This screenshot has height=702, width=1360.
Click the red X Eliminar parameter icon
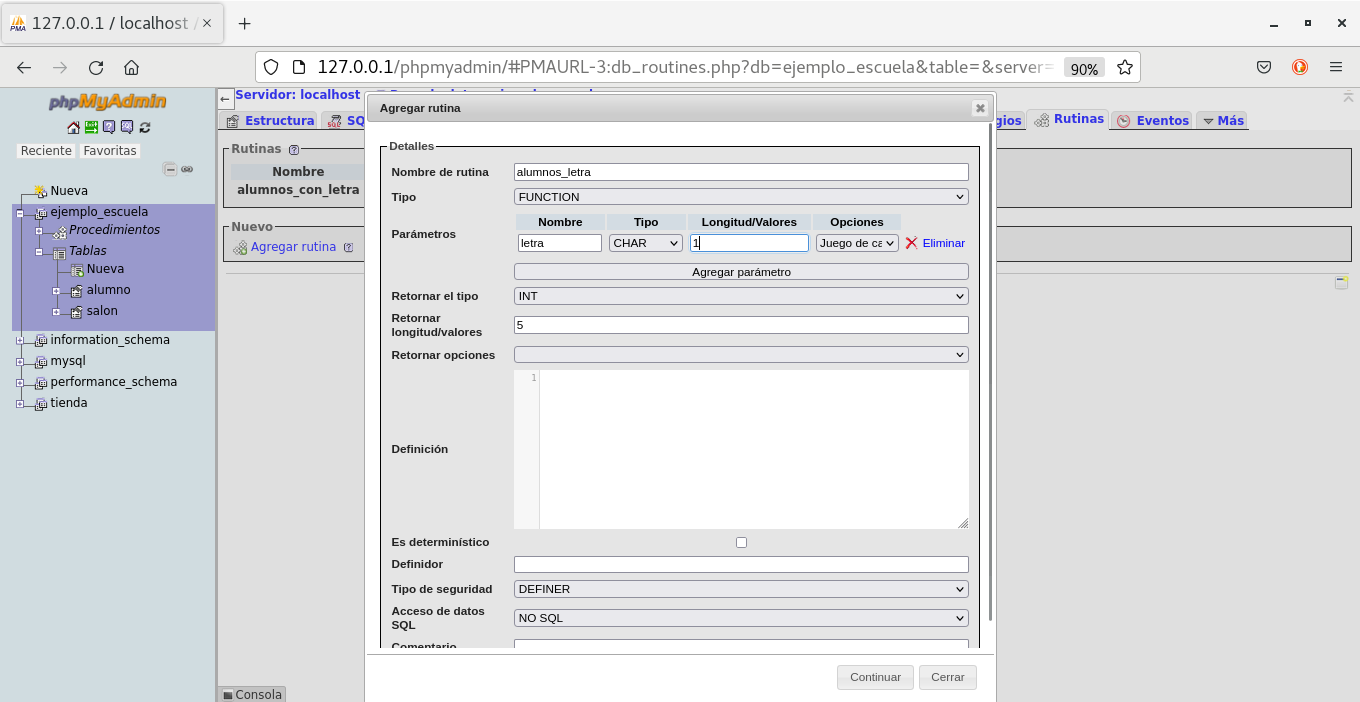[911, 243]
